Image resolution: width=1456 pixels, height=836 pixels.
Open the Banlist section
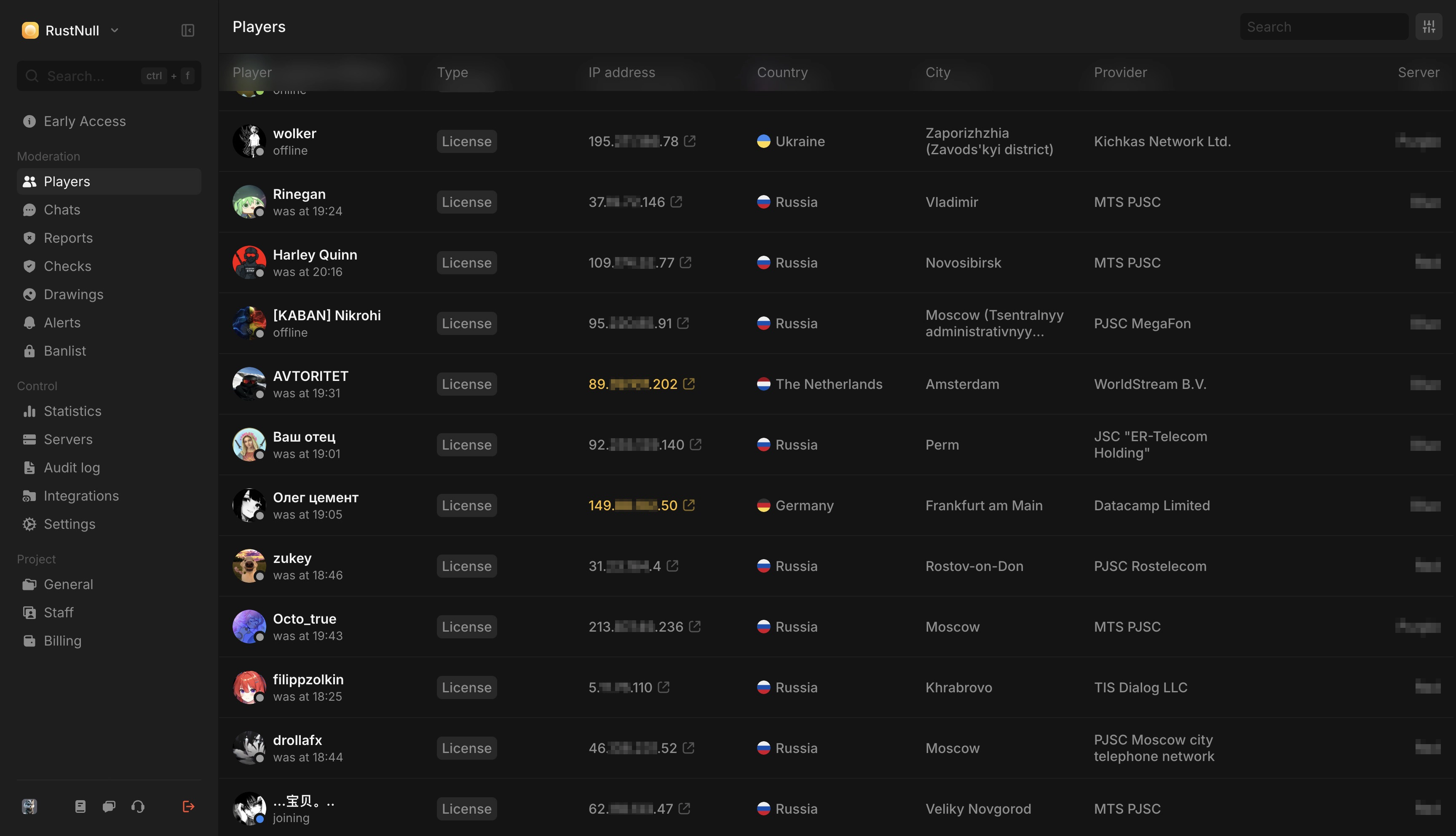[65, 351]
